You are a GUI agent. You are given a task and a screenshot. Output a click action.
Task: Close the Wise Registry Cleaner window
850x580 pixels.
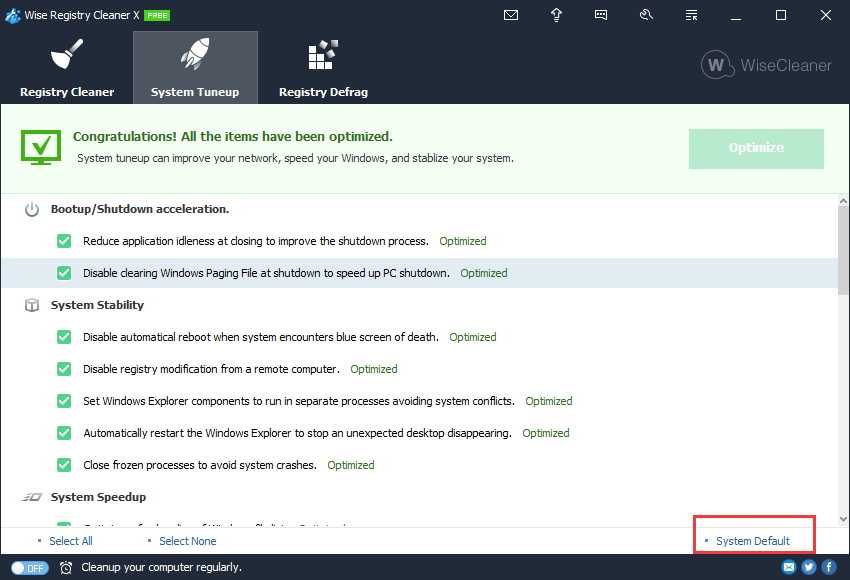826,15
